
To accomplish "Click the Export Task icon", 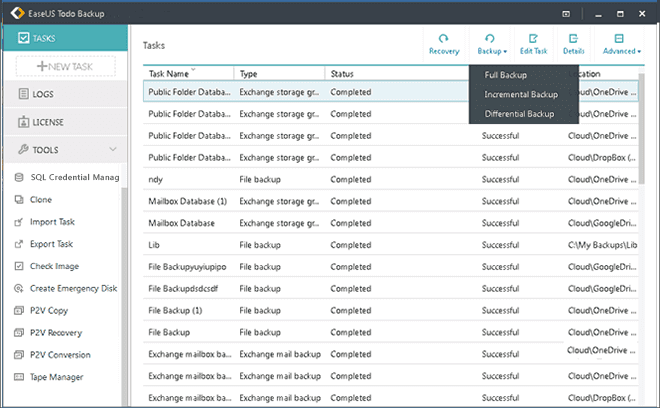I will (x=19, y=244).
